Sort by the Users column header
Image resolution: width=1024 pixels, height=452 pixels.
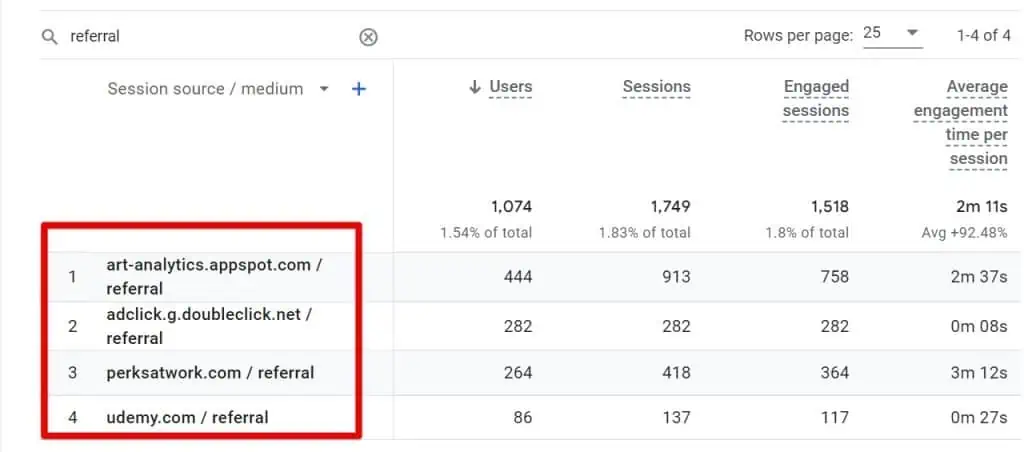[511, 87]
